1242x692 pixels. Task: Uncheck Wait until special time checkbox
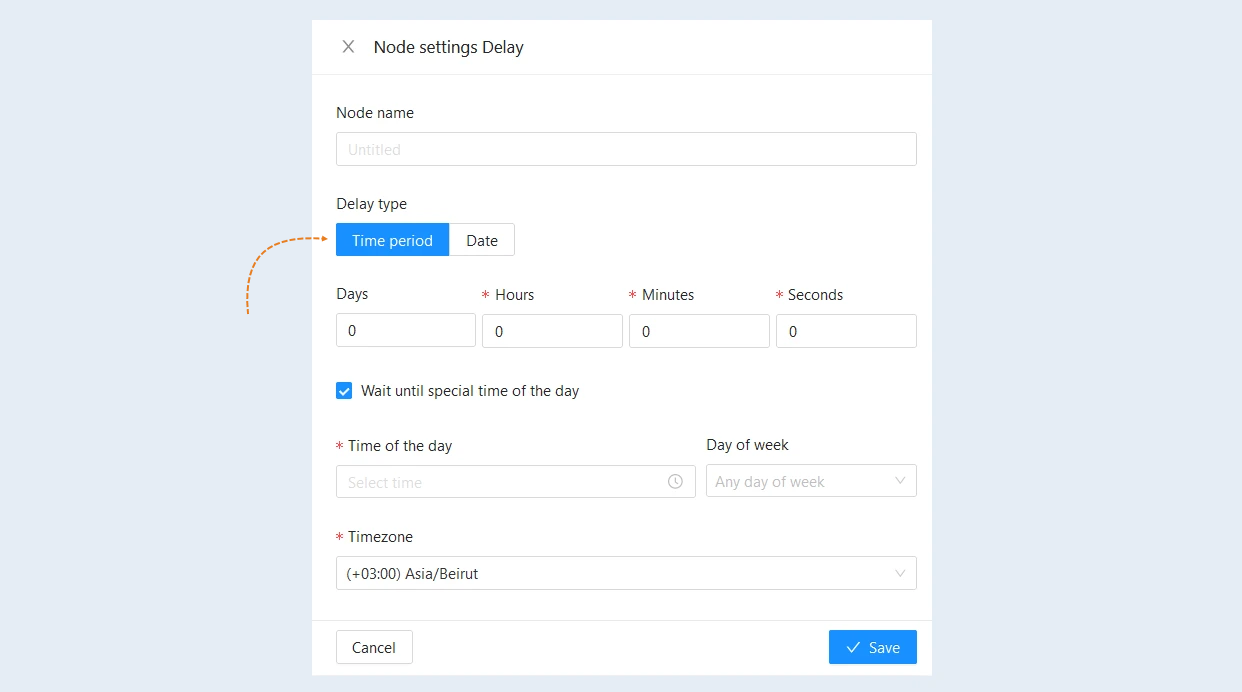coord(344,391)
